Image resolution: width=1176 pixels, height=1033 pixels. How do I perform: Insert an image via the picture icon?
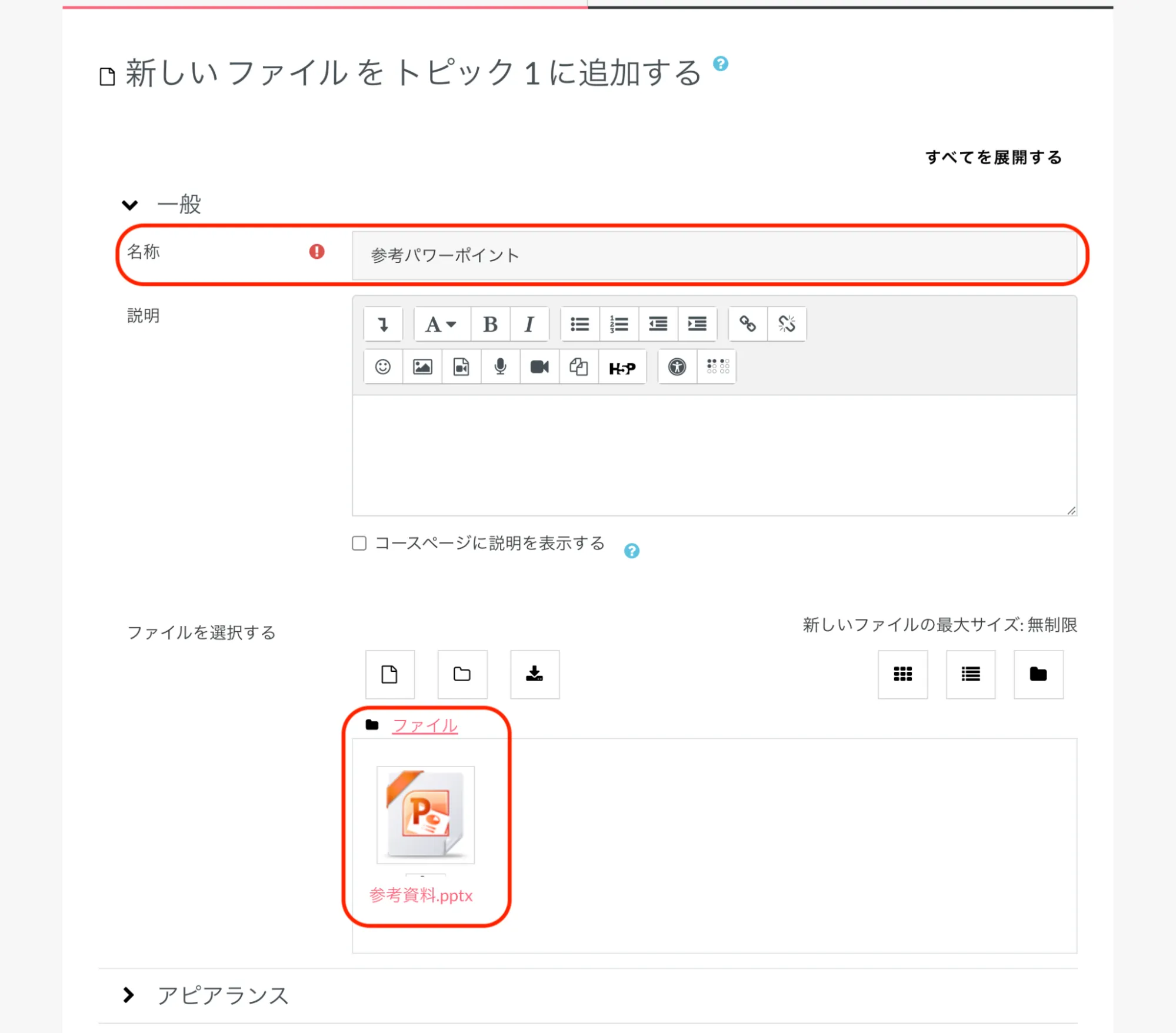coord(422,367)
